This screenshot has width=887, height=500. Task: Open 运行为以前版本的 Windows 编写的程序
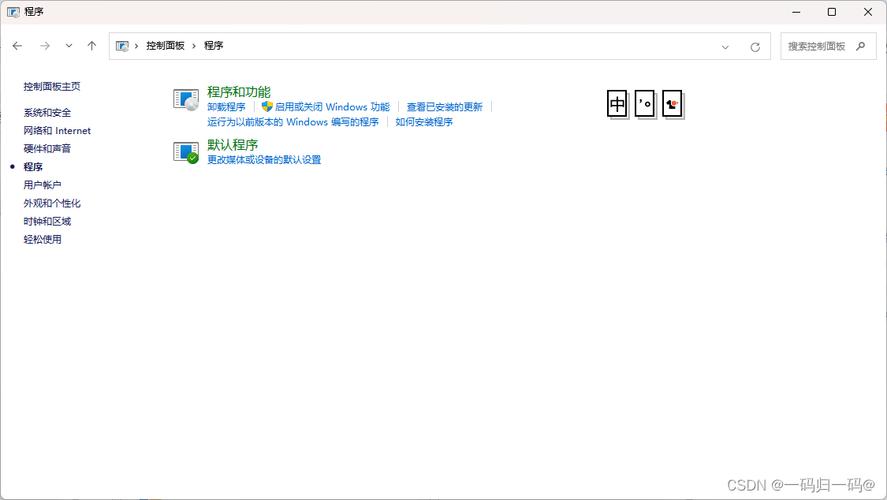[292, 122]
